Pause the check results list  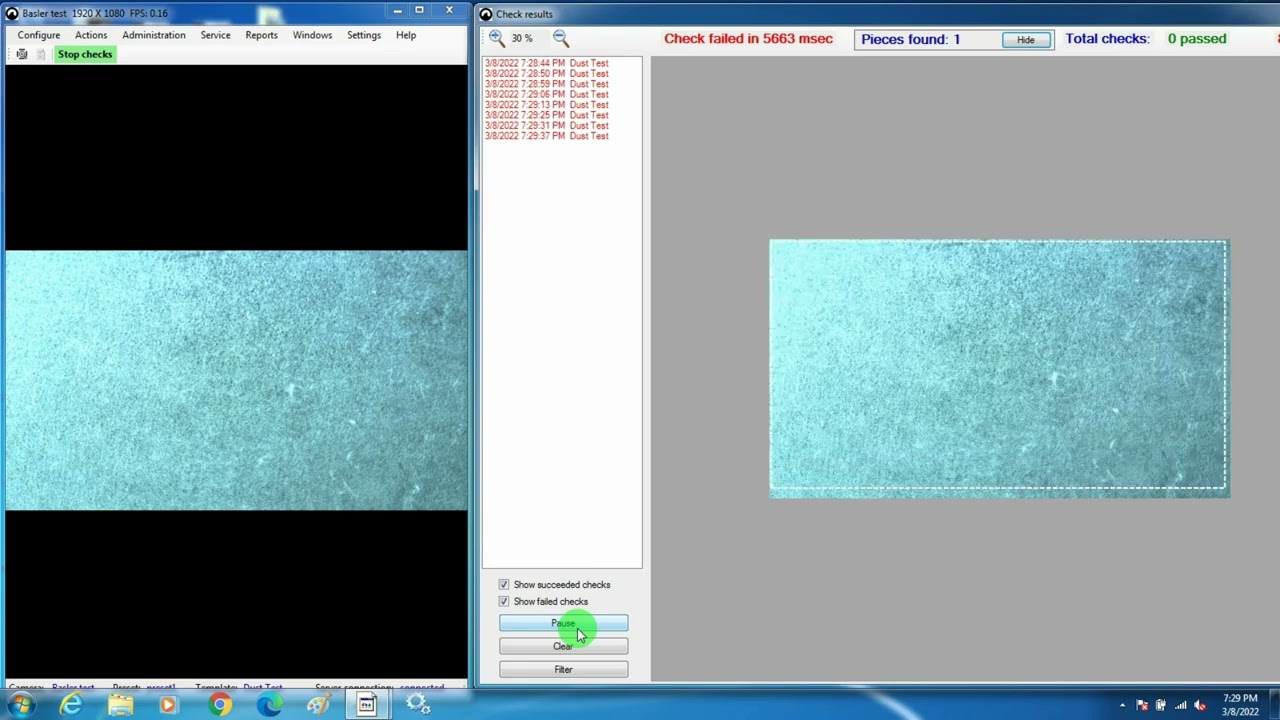tap(564, 624)
